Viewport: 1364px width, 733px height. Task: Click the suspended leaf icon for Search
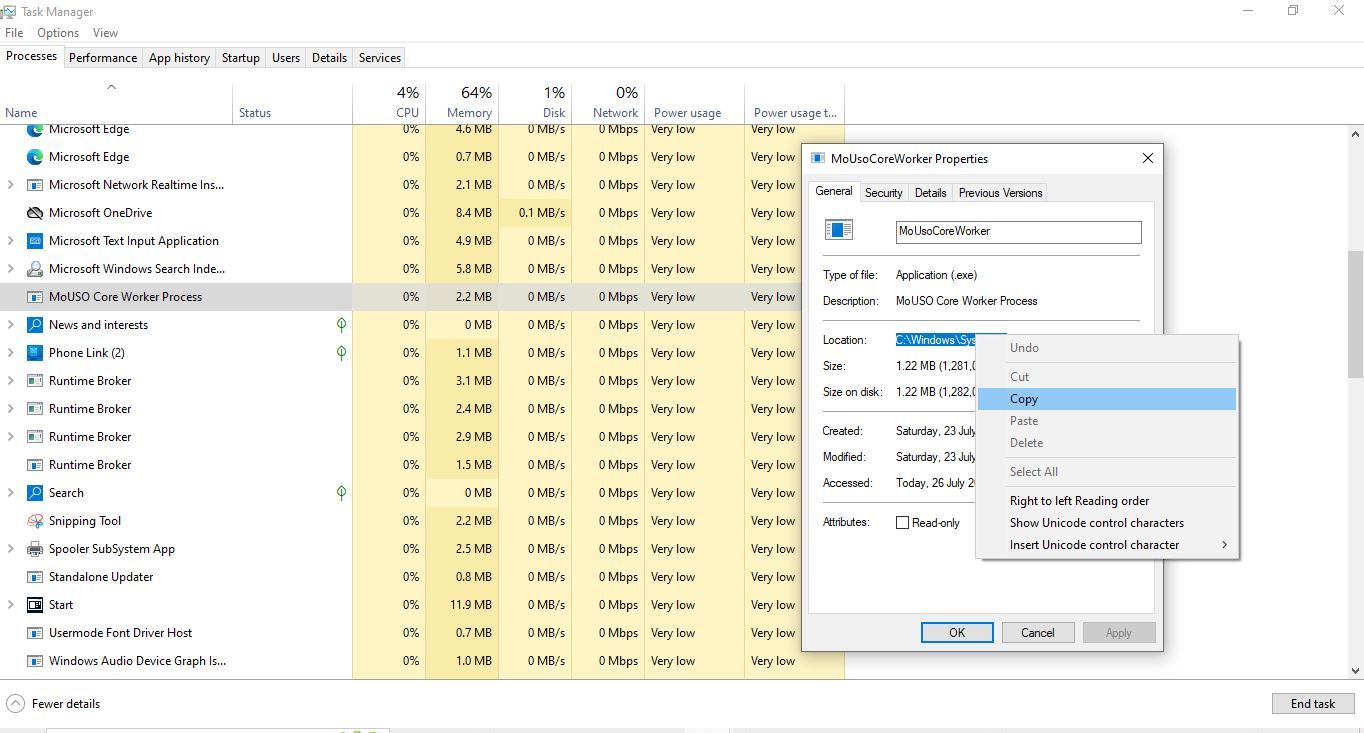(x=341, y=493)
